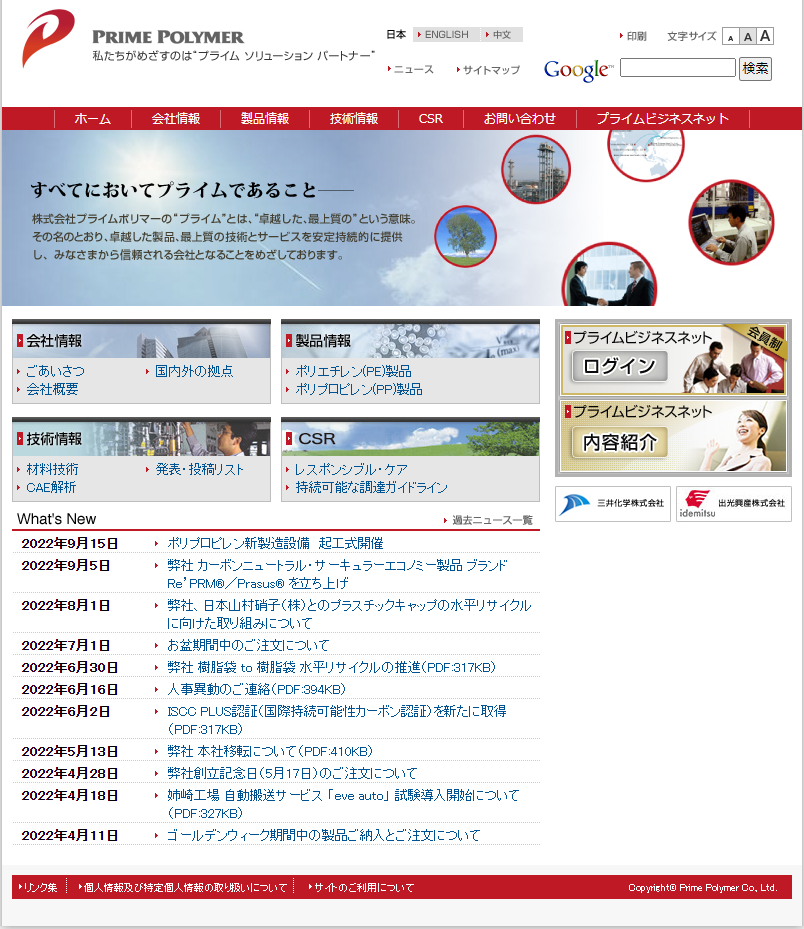This screenshot has width=804, height=929.
Task: Open the リンク集 footer link
Action: point(39,888)
